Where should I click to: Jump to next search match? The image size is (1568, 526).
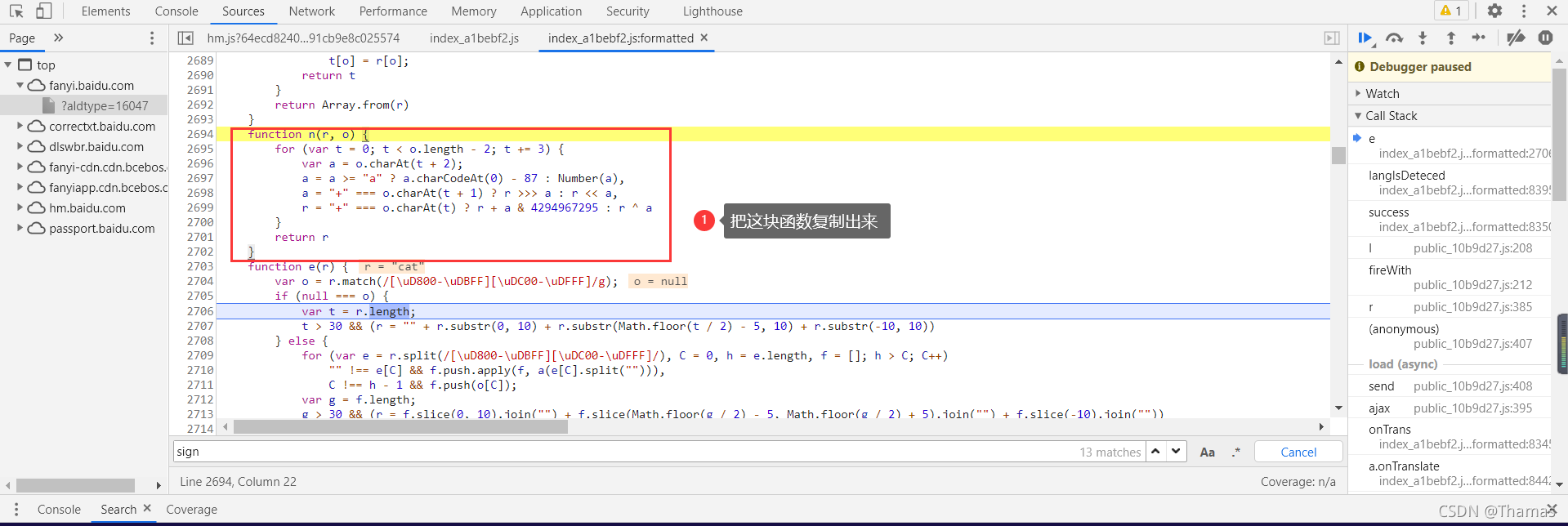click(x=1176, y=451)
